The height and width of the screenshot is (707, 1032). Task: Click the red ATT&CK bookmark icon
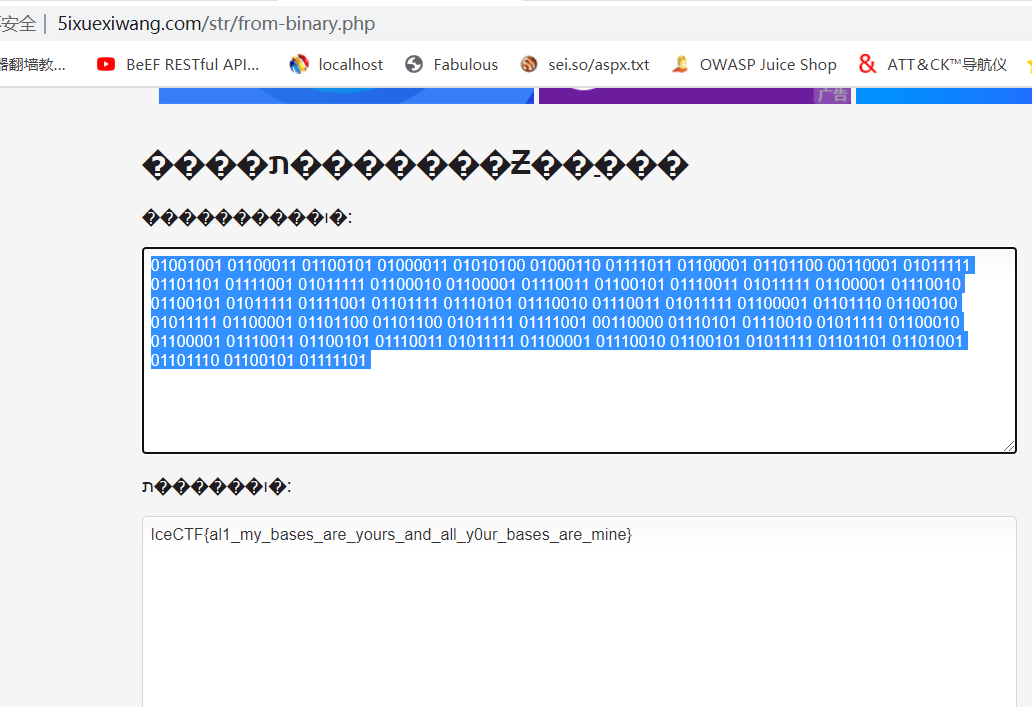pyautogui.click(x=867, y=65)
